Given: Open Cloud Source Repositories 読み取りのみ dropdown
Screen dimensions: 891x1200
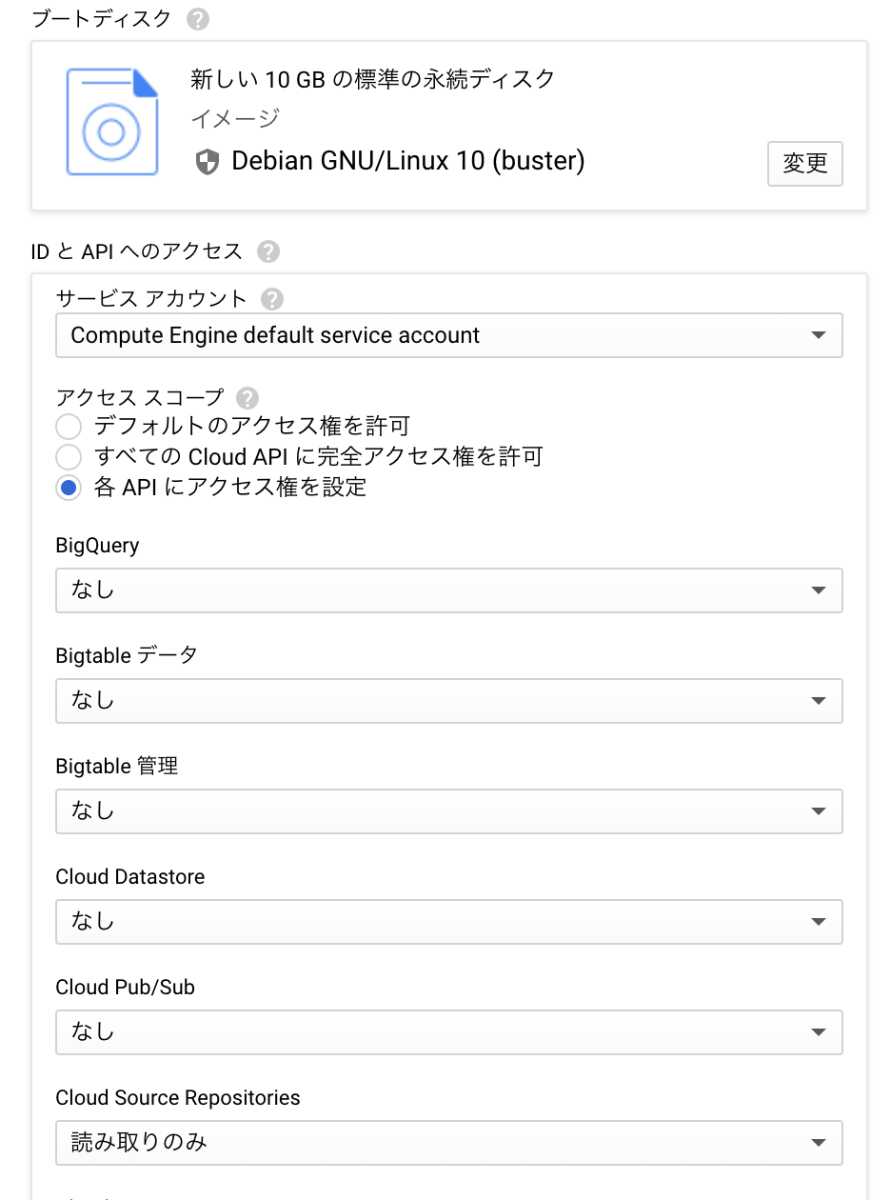Looking at the screenshot, I should [449, 1143].
